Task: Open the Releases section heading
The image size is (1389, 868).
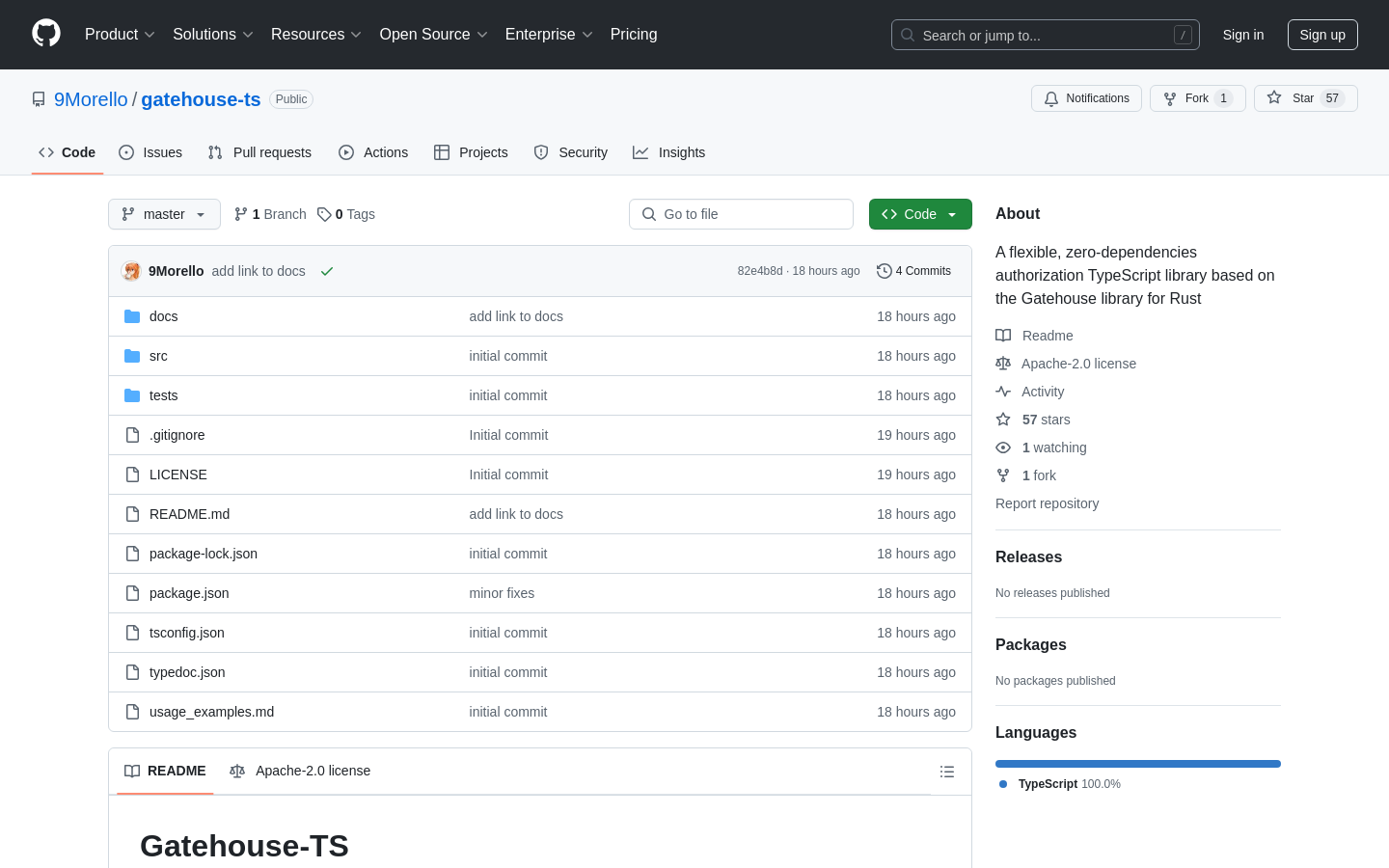Action: 1028,557
